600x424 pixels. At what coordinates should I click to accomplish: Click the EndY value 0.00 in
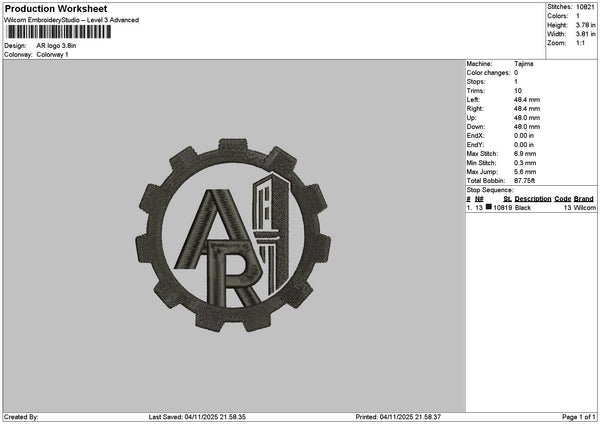pos(524,145)
